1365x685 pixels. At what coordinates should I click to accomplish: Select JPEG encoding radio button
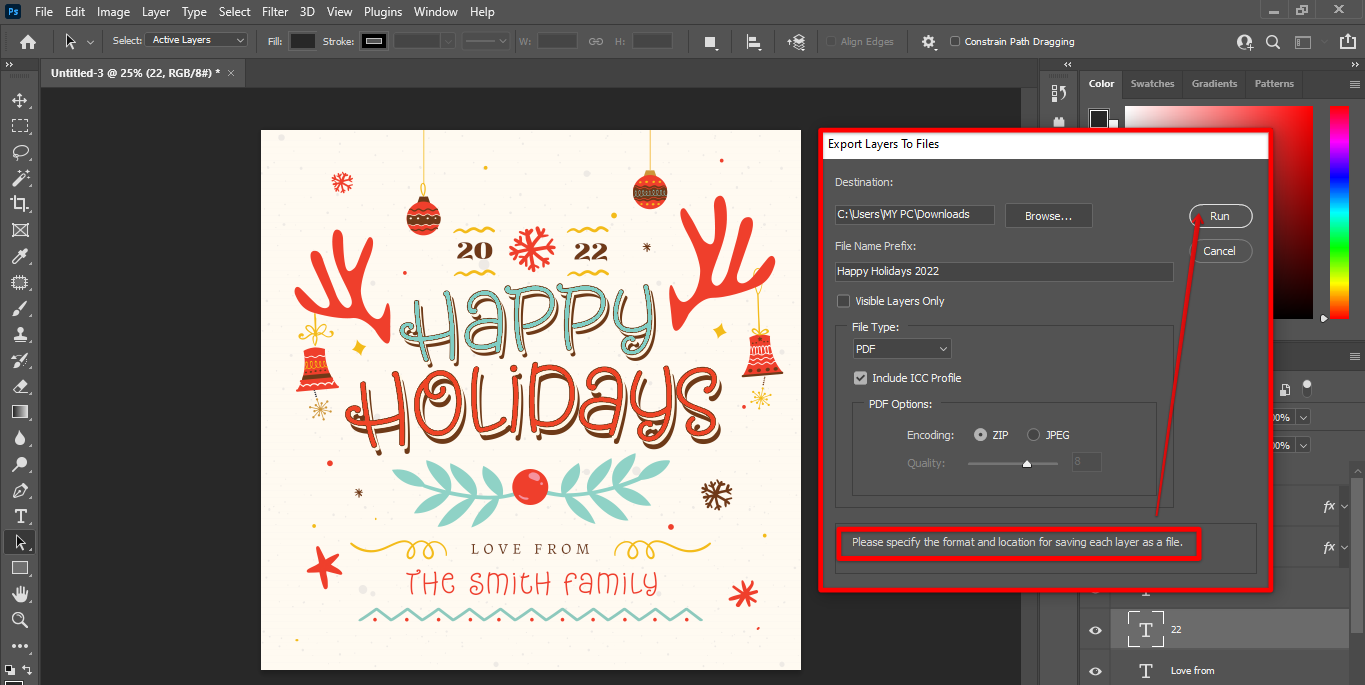click(1033, 435)
